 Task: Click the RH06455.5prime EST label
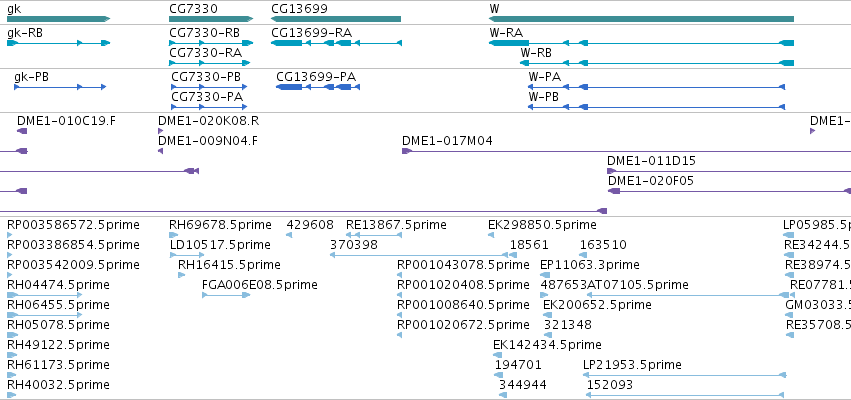point(58,305)
